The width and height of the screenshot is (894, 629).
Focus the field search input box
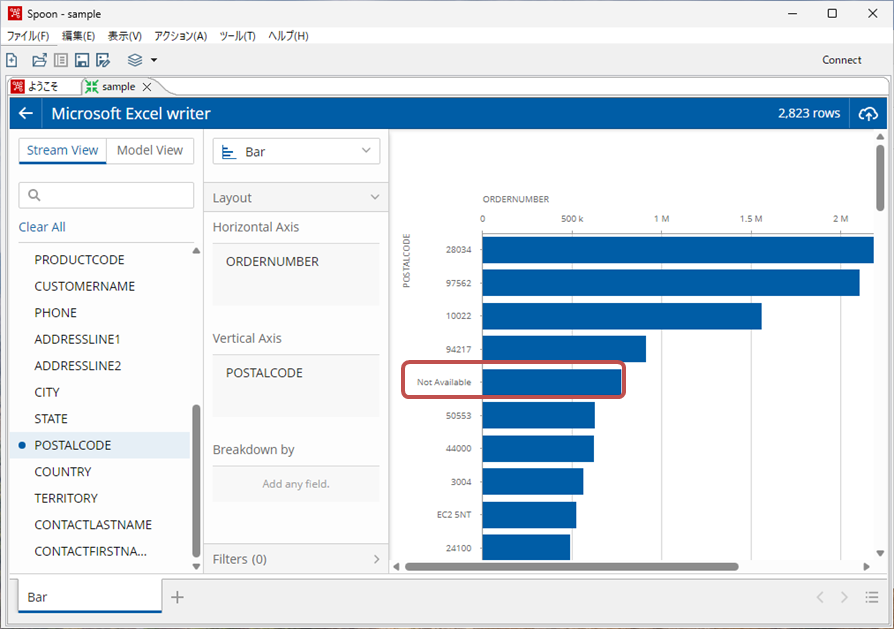[x=107, y=195]
